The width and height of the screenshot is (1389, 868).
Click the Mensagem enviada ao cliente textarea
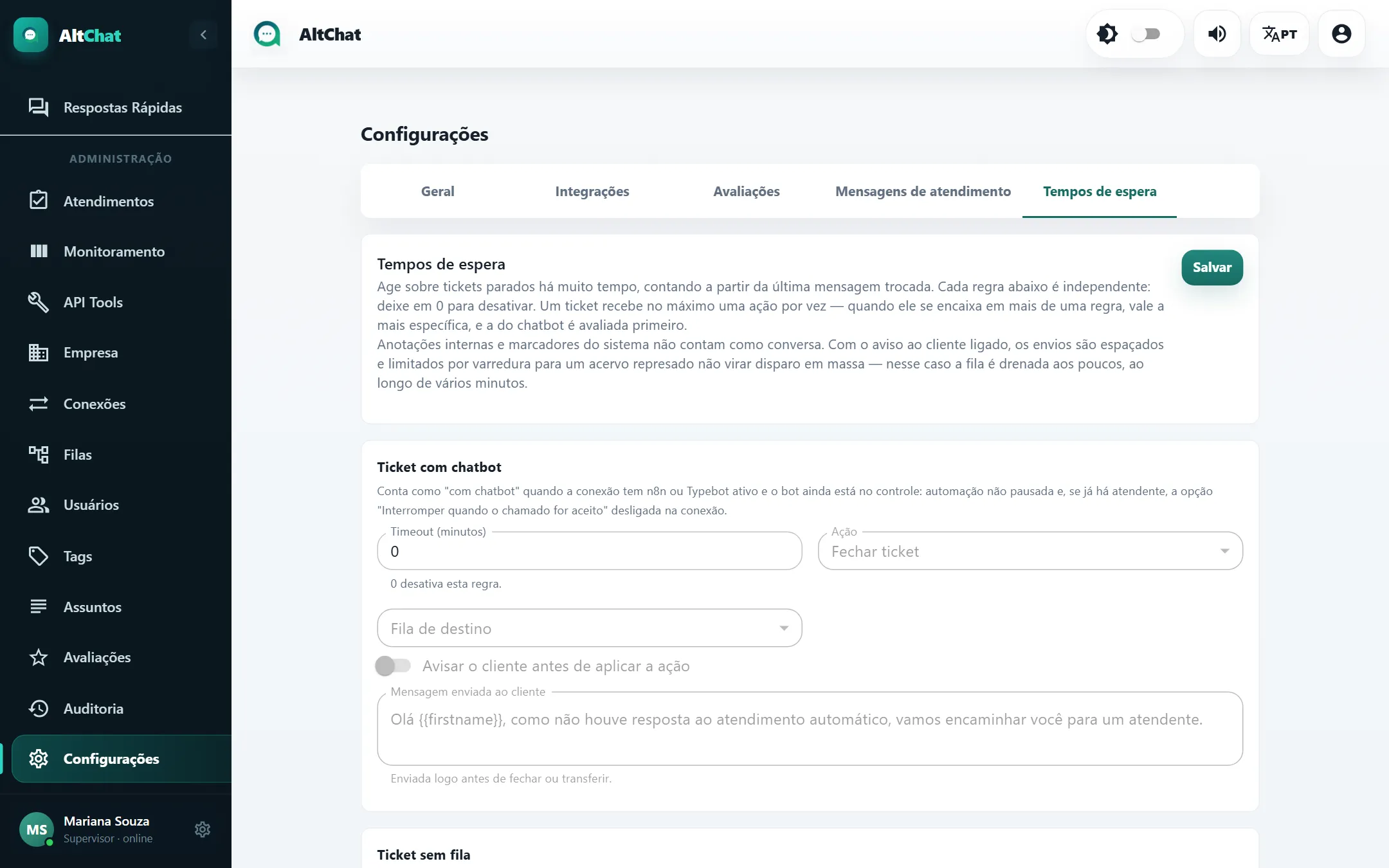pos(810,728)
